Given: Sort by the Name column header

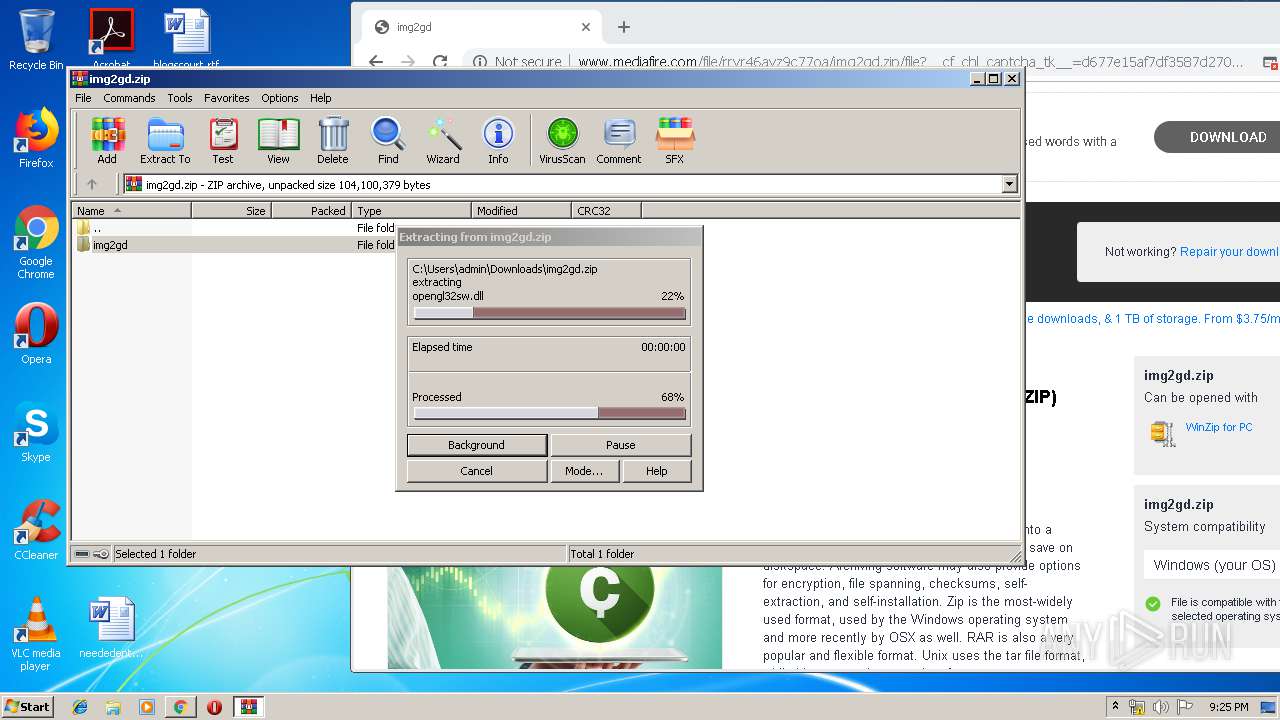Looking at the screenshot, I should [x=132, y=210].
